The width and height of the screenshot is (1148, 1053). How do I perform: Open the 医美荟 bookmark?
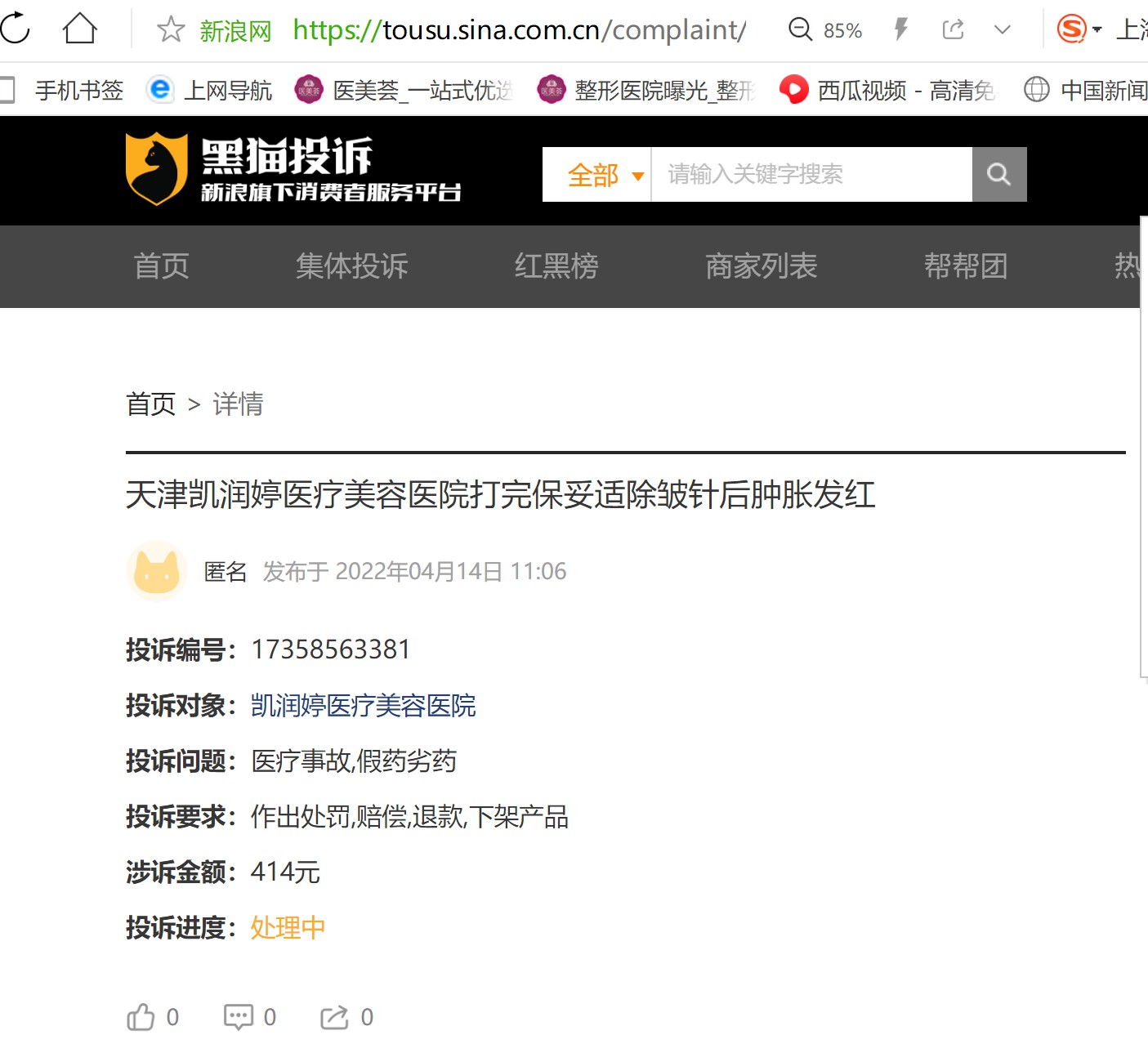coord(404,90)
